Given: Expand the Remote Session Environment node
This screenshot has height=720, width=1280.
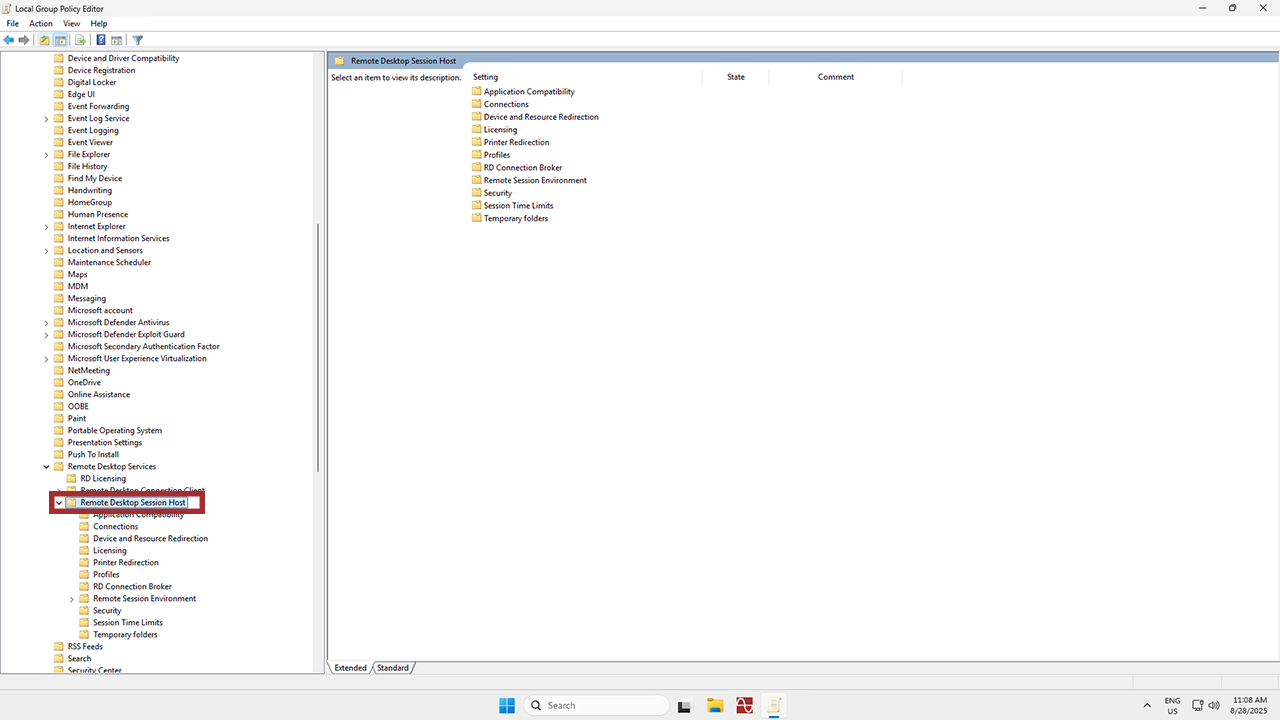Looking at the screenshot, I should pos(72,599).
